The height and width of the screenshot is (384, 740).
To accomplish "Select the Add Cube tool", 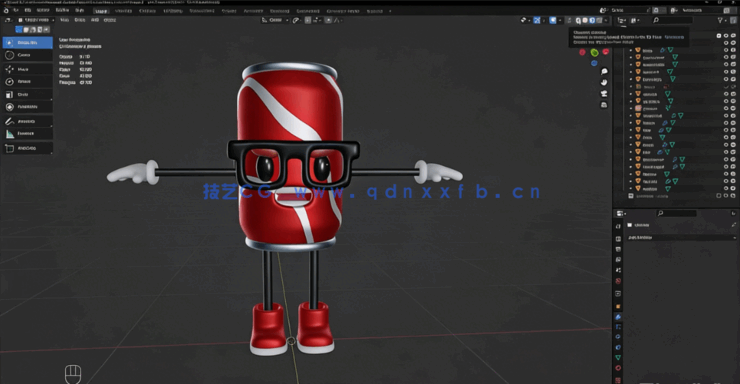I will [x=27, y=148].
